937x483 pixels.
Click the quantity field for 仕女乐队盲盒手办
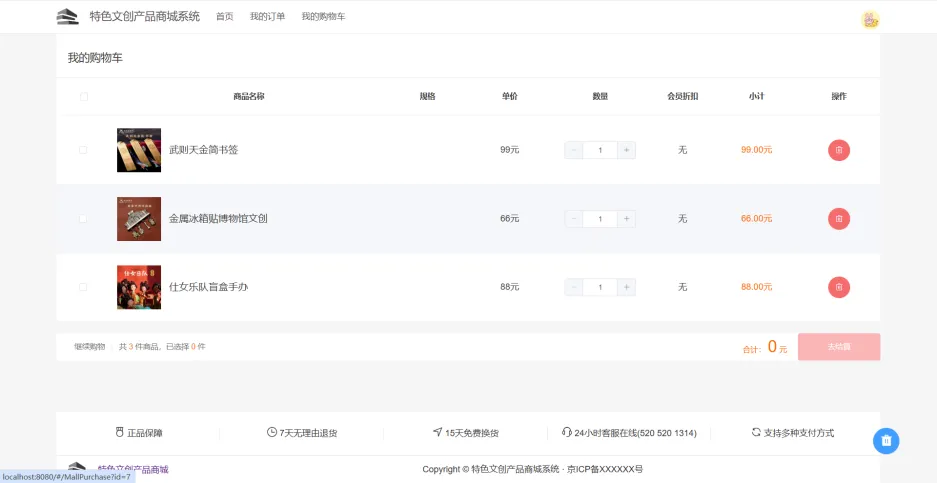[x=600, y=287]
